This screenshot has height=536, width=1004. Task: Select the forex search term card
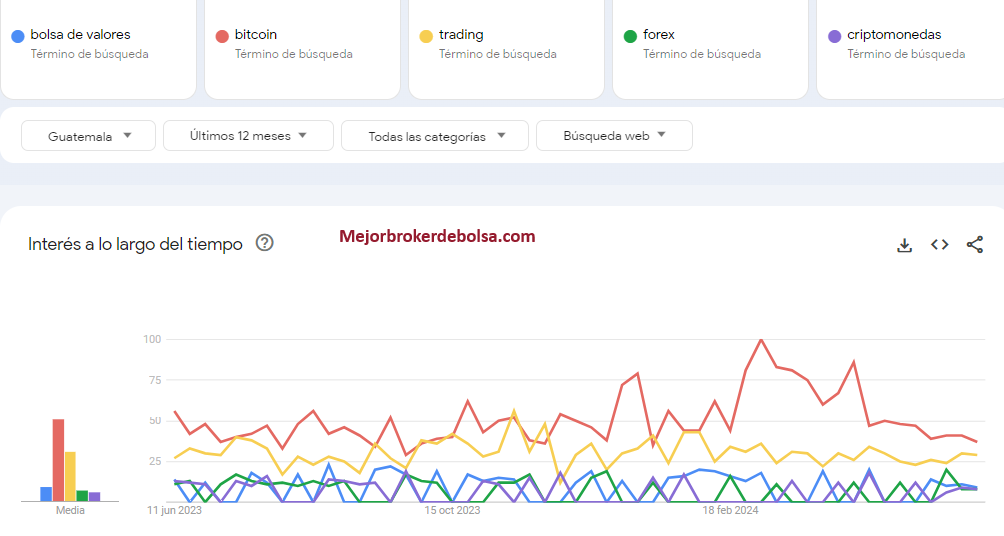click(x=711, y=48)
